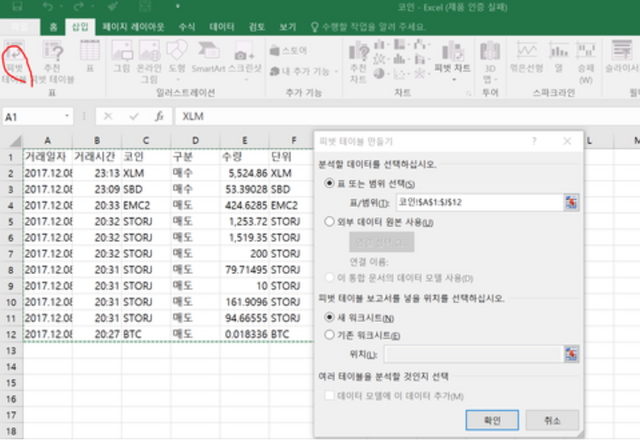640x444 pixels.
Task: Click the dialog help question mark
Action: (534, 141)
